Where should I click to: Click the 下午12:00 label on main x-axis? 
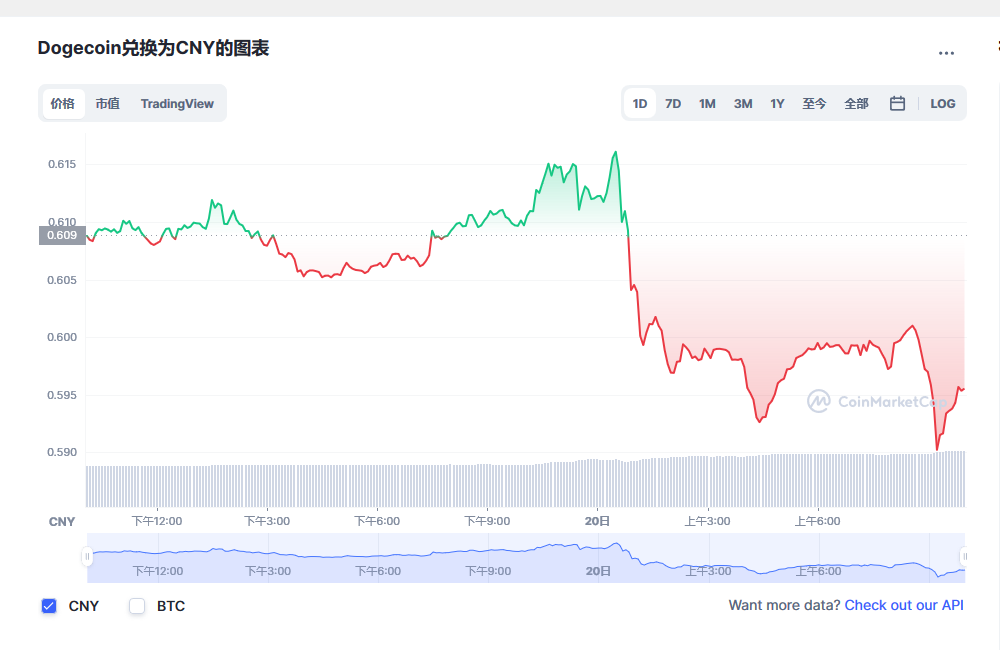pyautogui.click(x=157, y=521)
